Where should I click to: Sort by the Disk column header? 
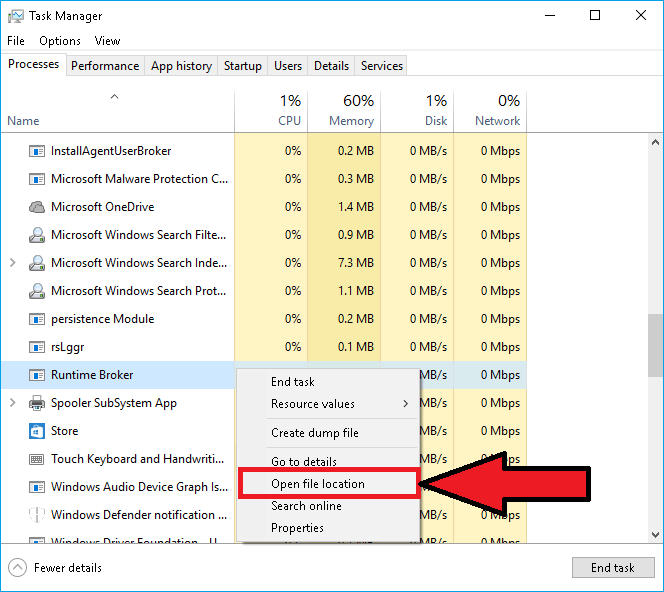pyautogui.click(x=417, y=111)
